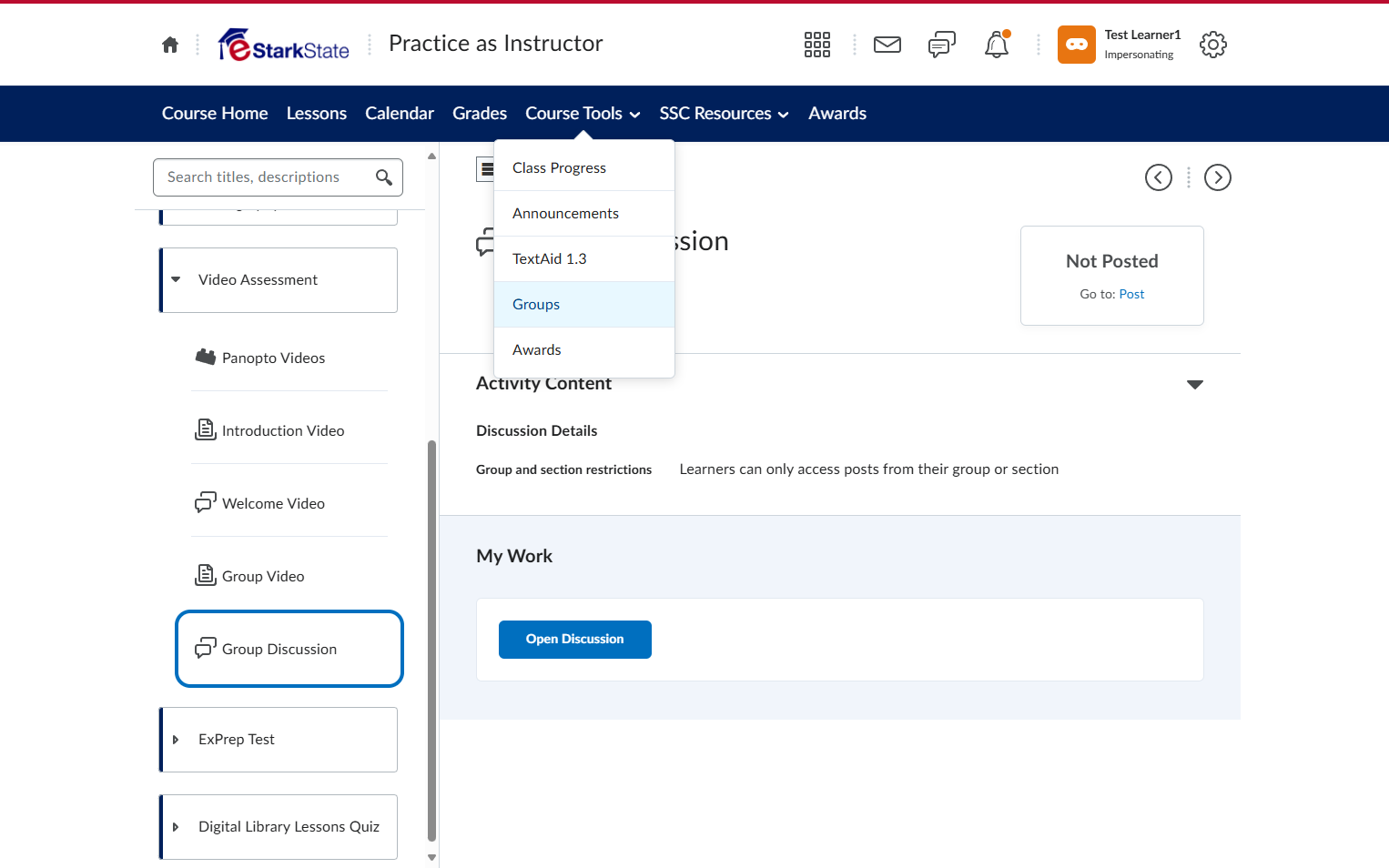This screenshot has width=1389, height=868.
Task: Open the admin tools gear icon
Action: click(1213, 45)
